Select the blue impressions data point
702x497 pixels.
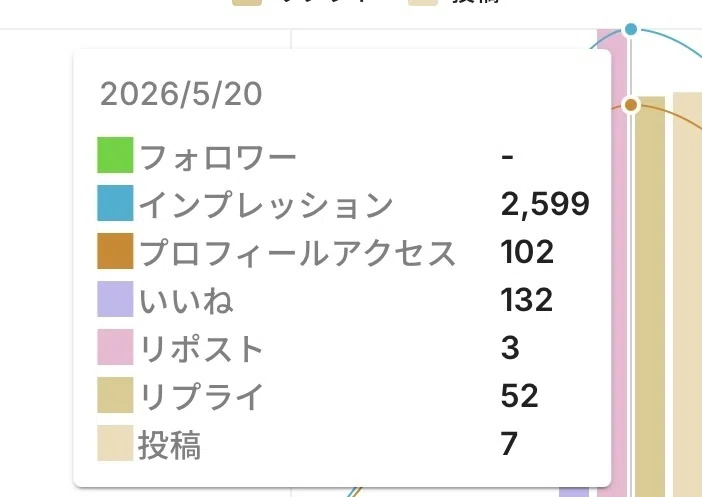click(x=631, y=30)
